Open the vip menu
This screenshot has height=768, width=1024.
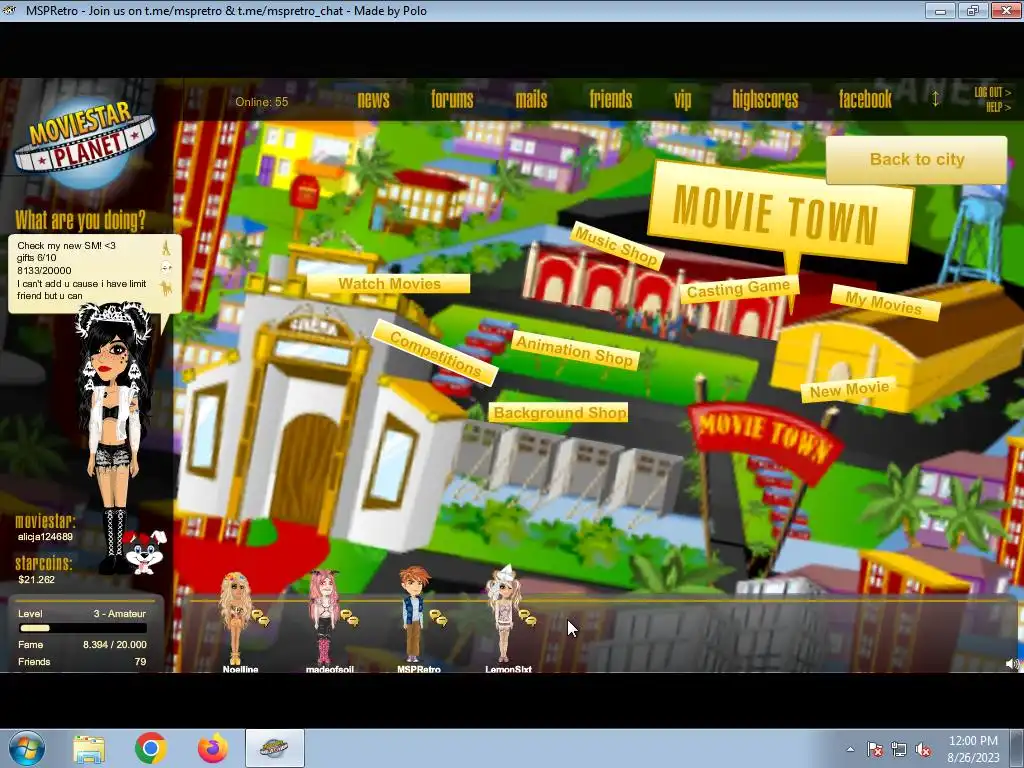(682, 100)
